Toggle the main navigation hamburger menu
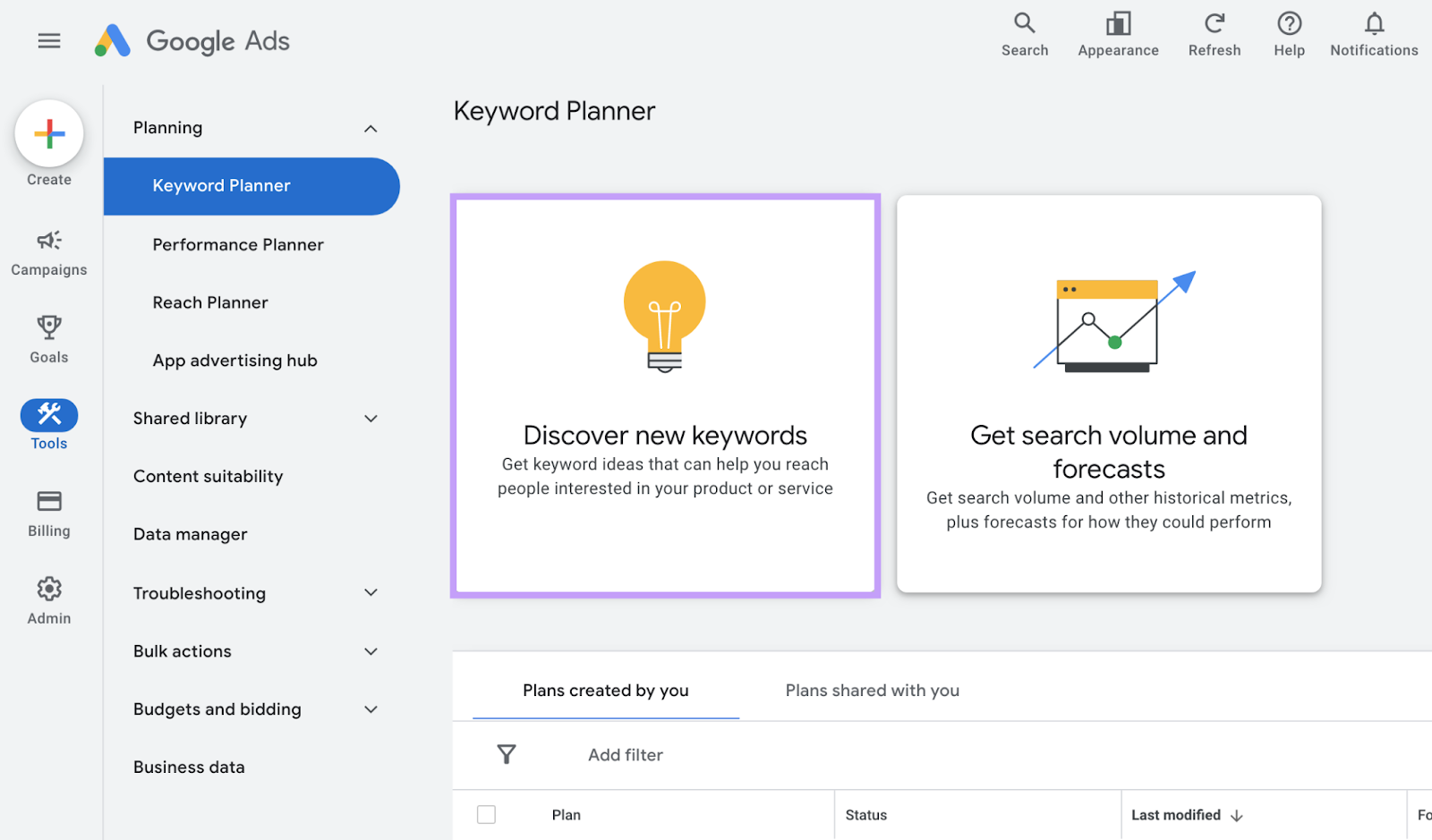1432x840 pixels. [49, 40]
